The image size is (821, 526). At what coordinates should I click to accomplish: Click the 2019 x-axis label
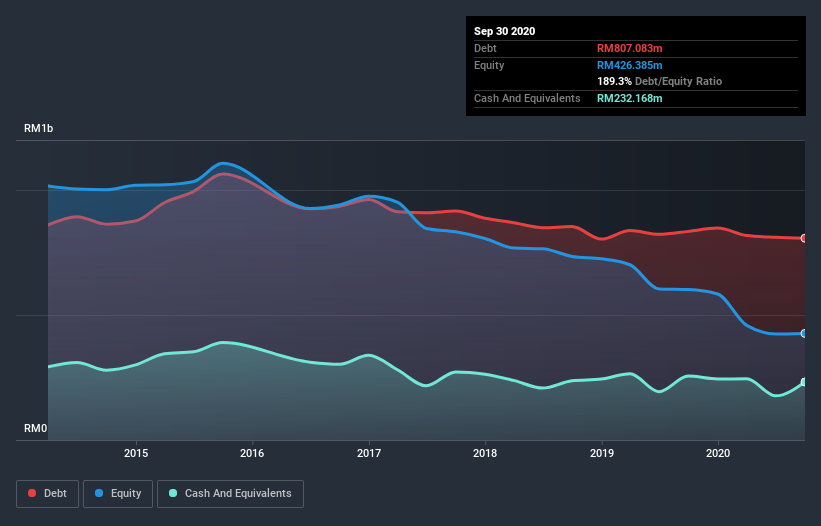[602, 453]
